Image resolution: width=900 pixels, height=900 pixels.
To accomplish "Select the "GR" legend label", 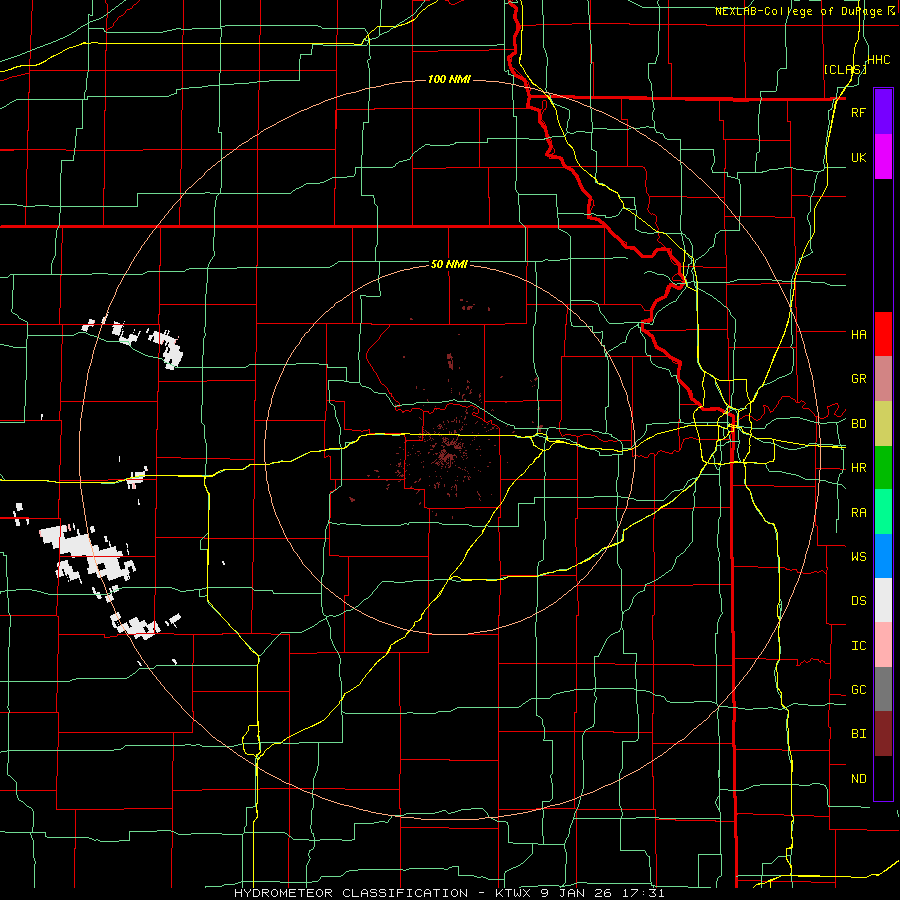I will tap(858, 379).
